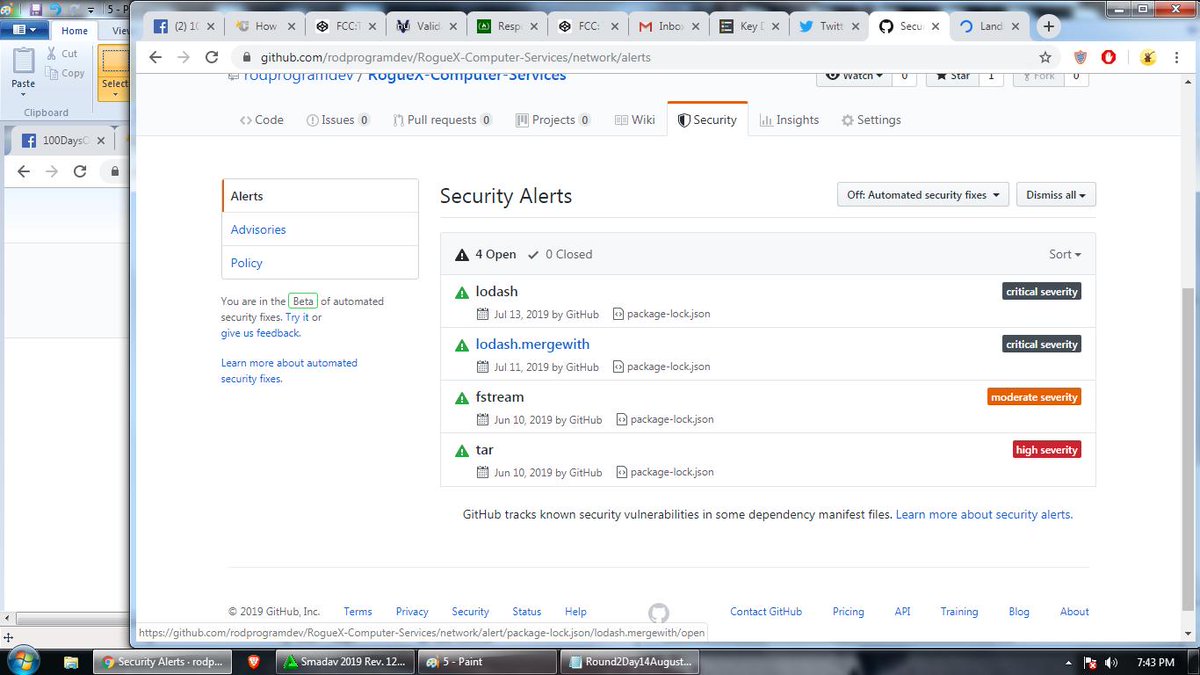Go back in the background 100Days browser window
The image size is (1200, 675).
tap(23, 171)
